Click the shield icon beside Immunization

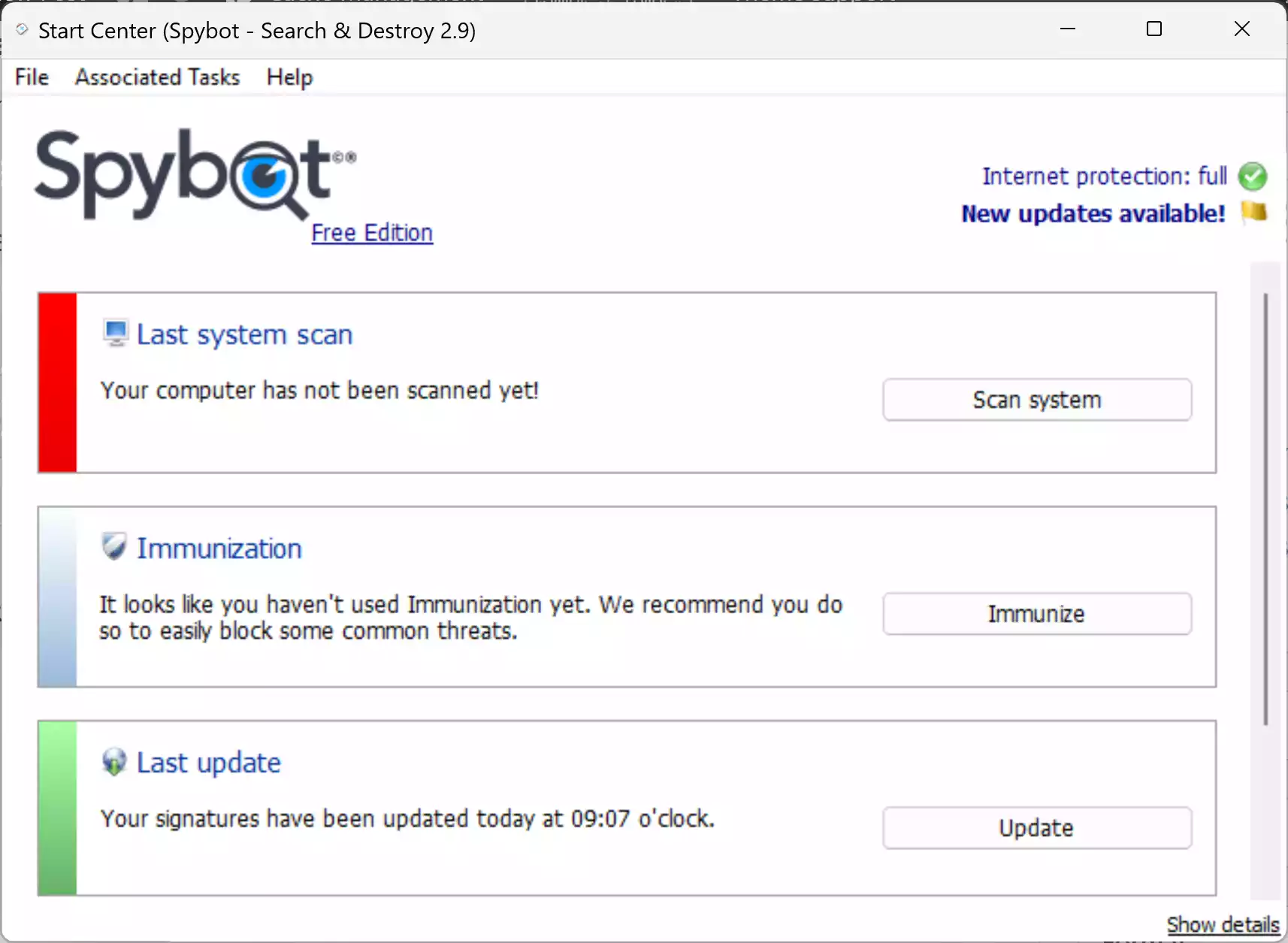pyautogui.click(x=113, y=546)
